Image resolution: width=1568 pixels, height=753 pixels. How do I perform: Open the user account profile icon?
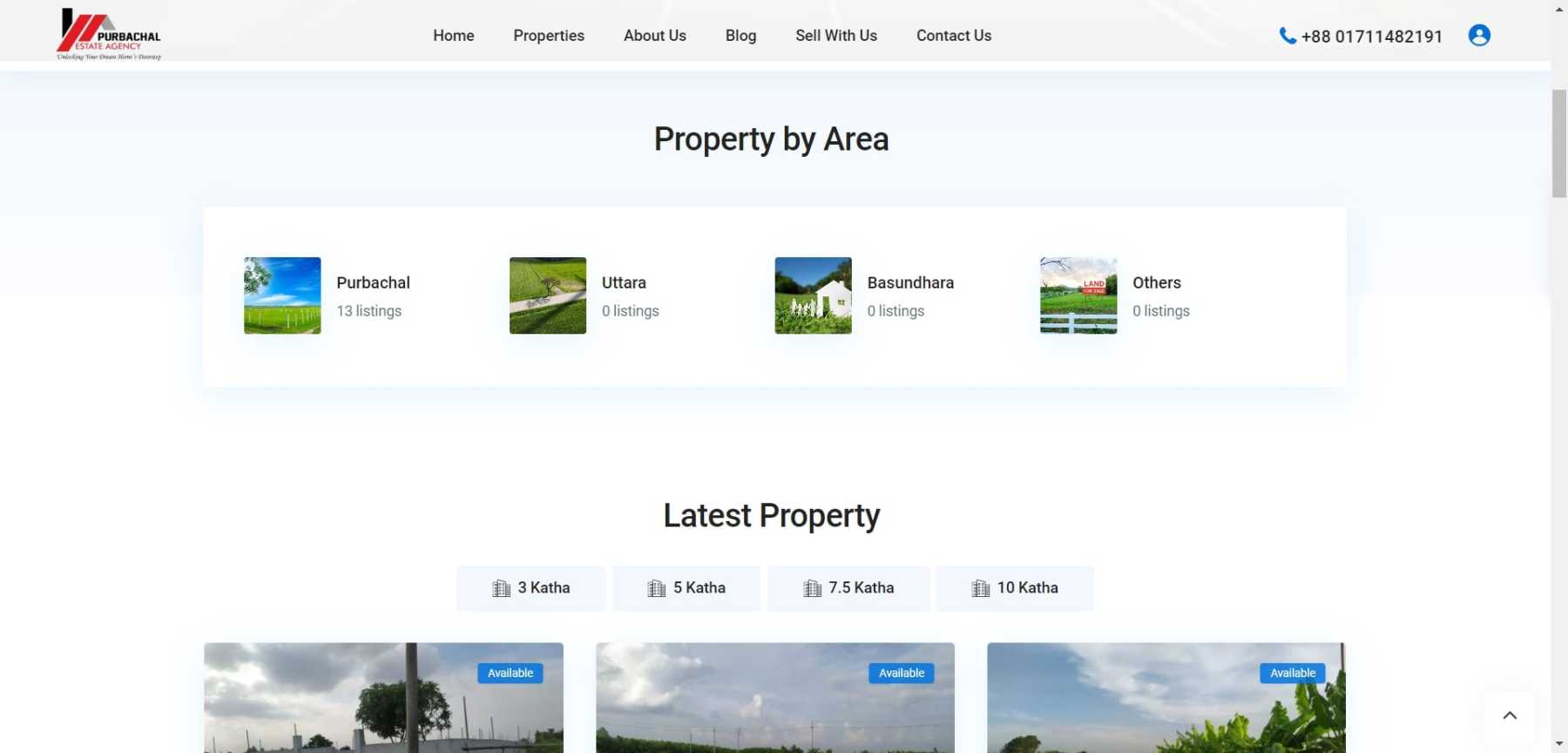point(1478,35)
